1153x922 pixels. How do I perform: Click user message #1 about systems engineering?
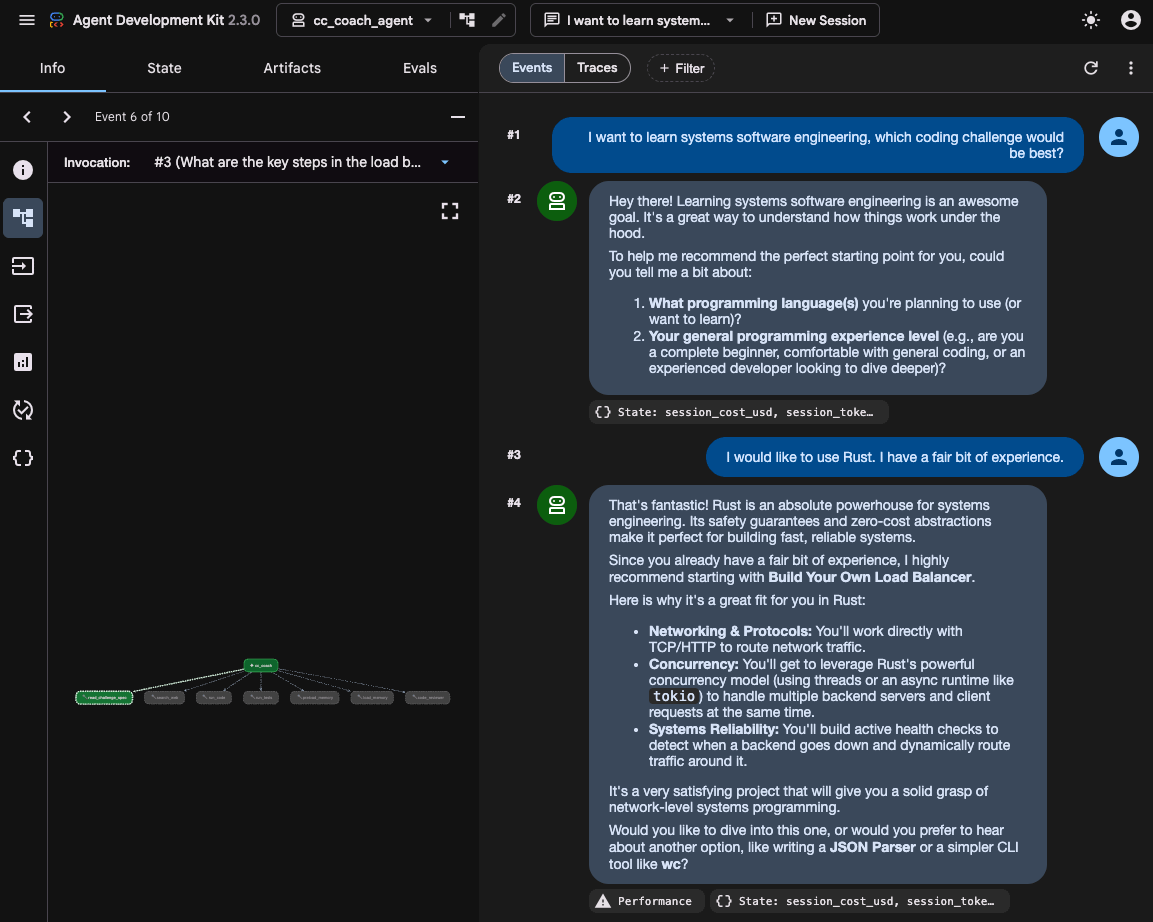pos(818,145)
